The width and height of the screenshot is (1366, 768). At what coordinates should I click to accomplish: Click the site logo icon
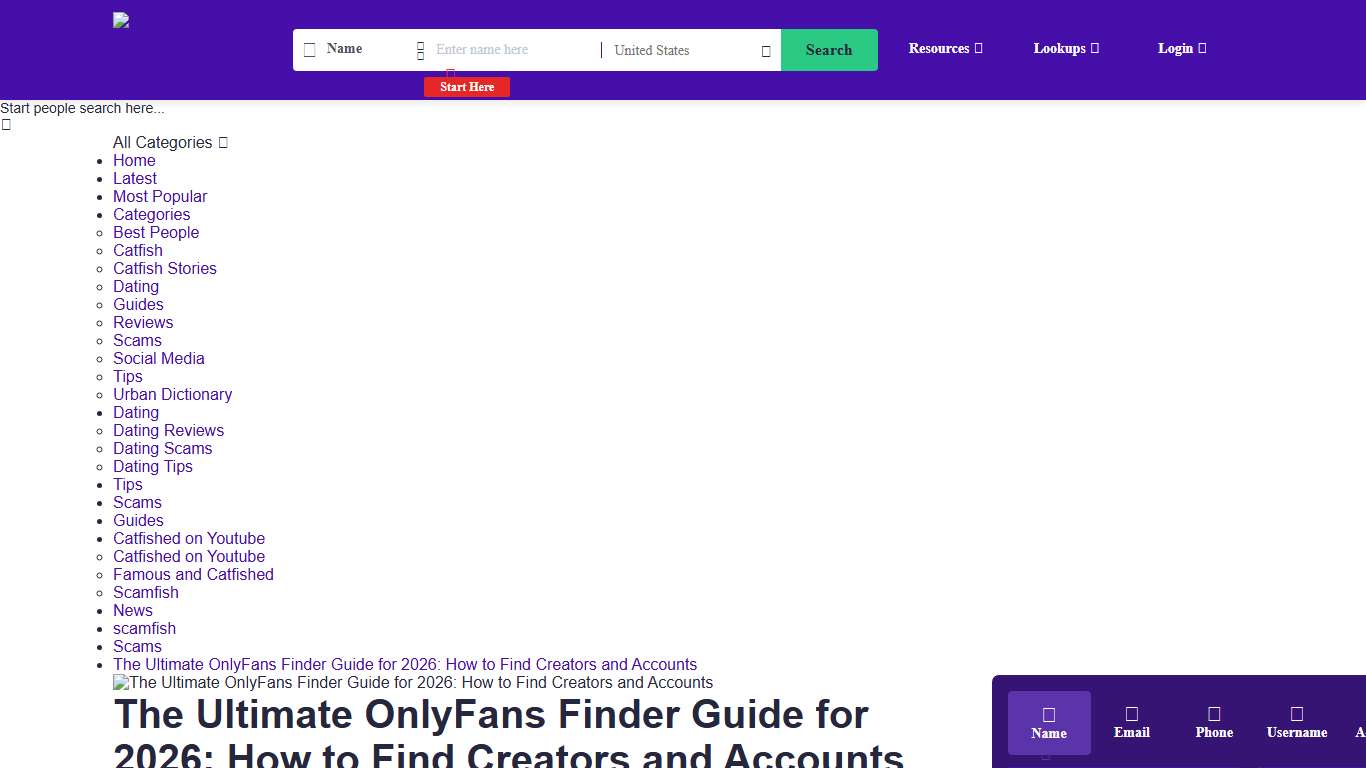(x=121, y=20)
